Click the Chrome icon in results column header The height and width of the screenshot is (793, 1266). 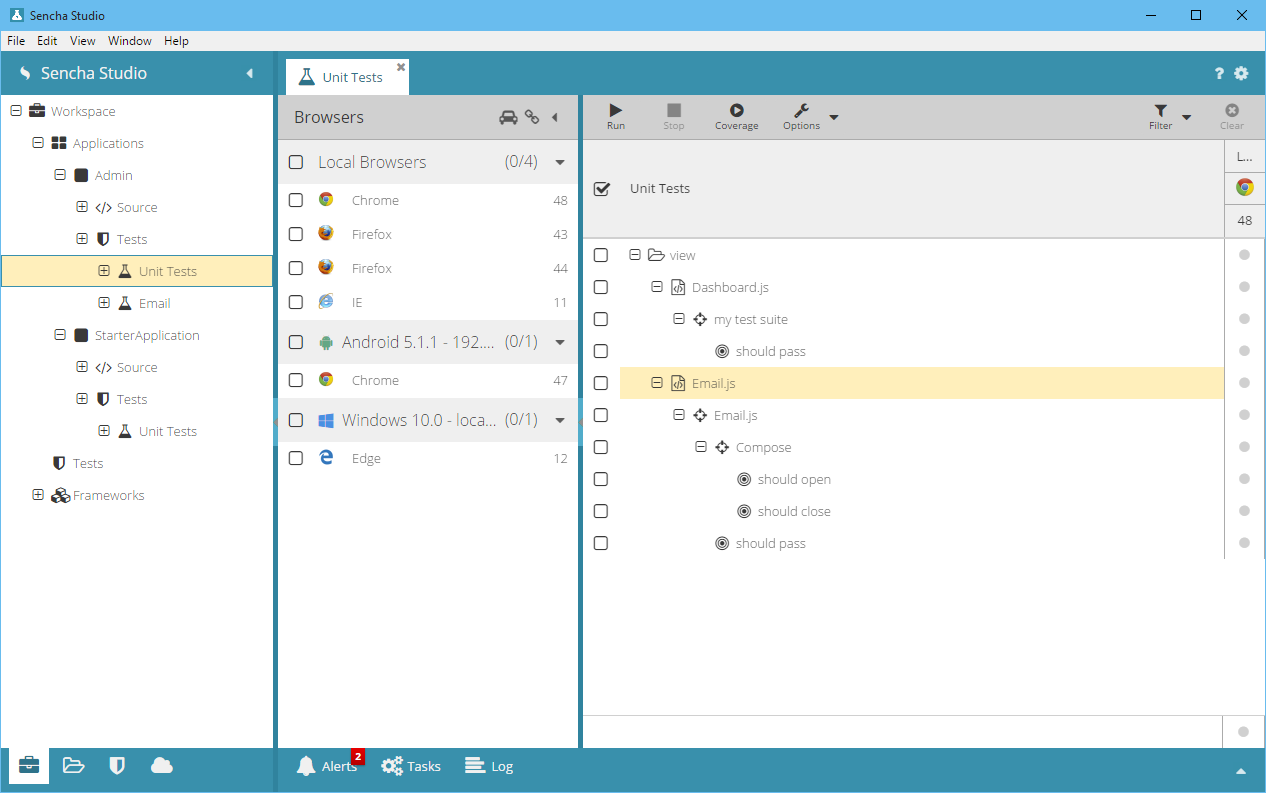(1244, 187)
